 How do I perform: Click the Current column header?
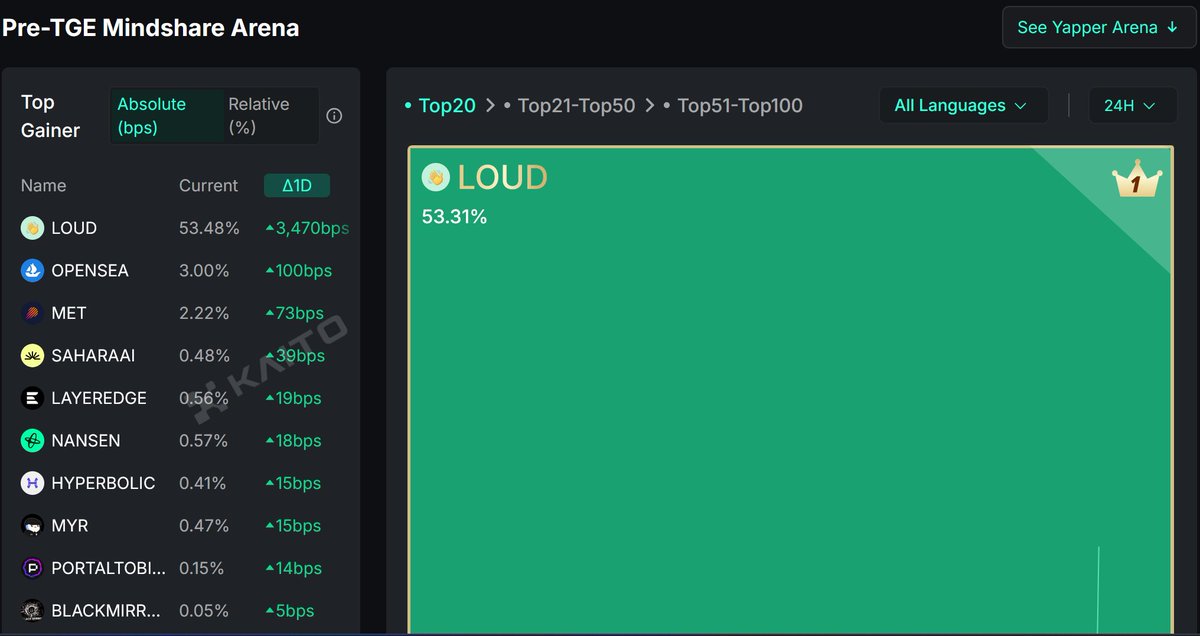(208, 185)
